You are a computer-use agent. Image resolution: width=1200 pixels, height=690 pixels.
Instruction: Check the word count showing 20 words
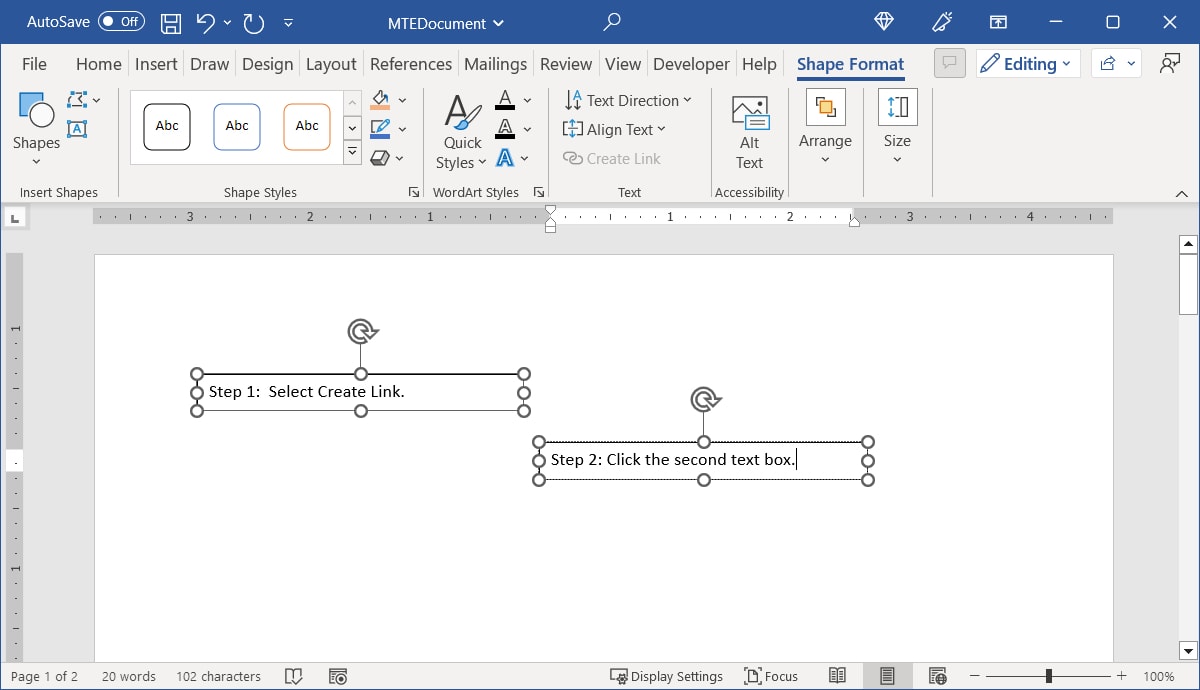128,676
